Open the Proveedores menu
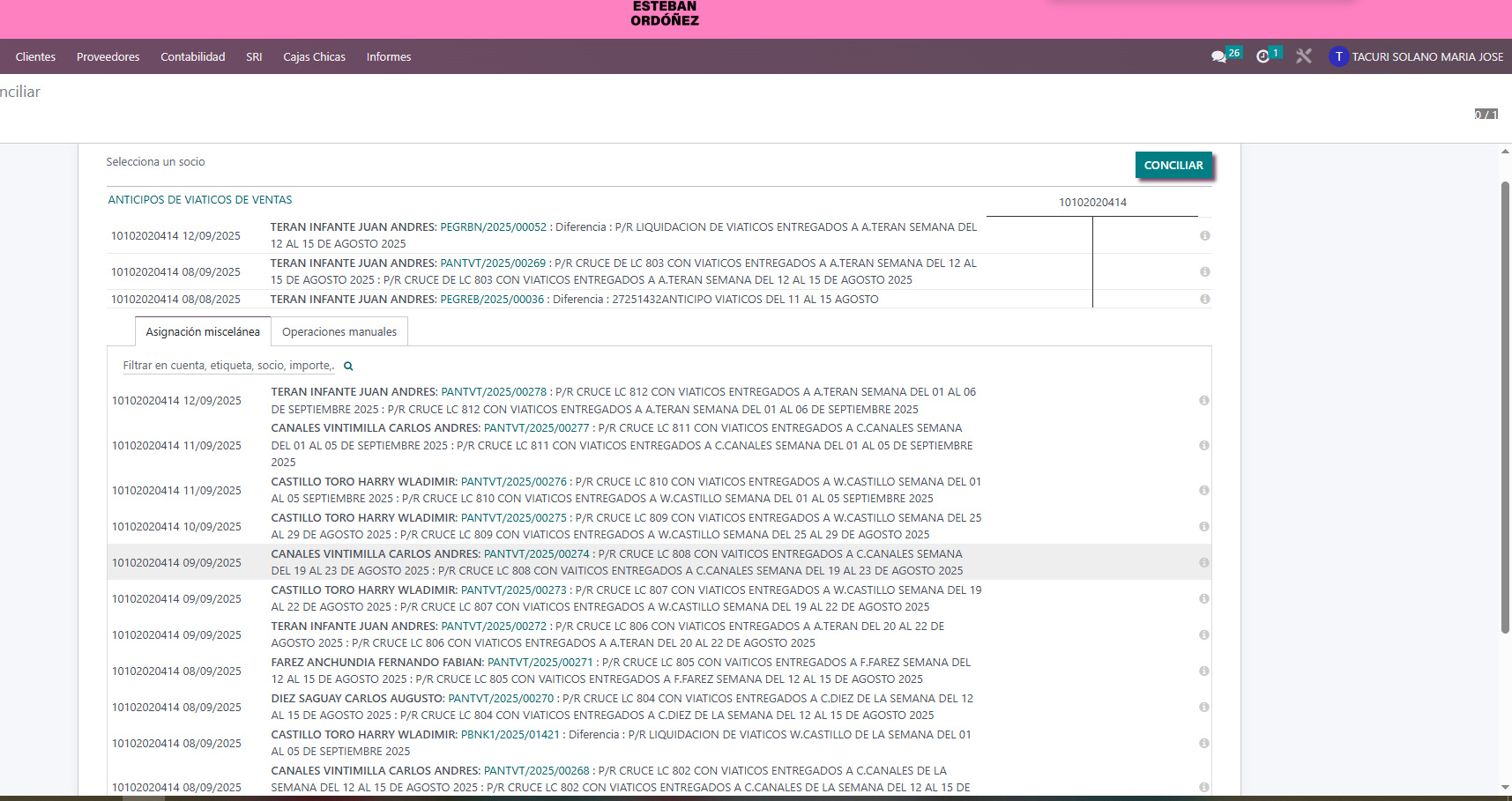 pos(108,56)
